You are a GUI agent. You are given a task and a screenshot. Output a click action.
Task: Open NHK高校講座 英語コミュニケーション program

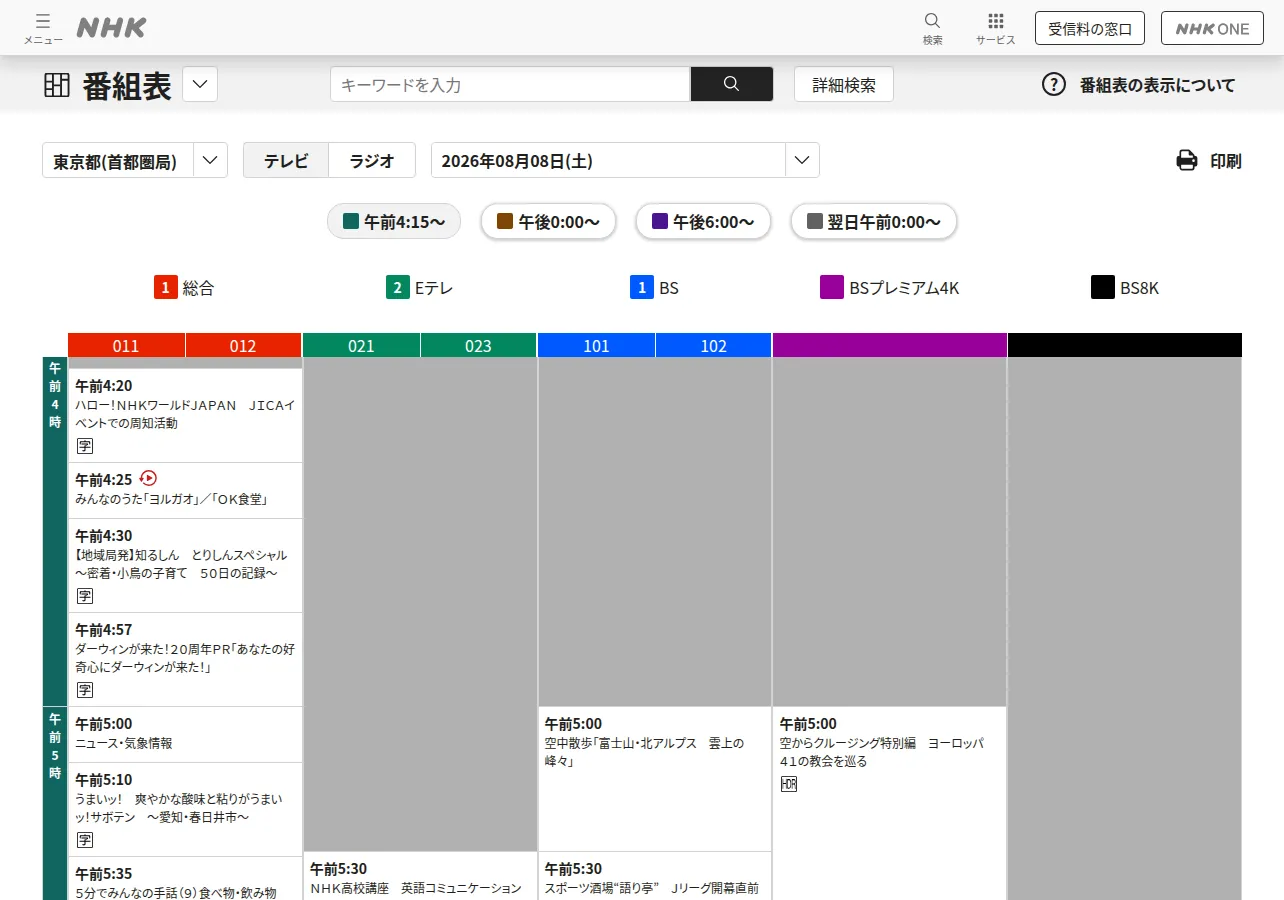(x=420, y=876)
